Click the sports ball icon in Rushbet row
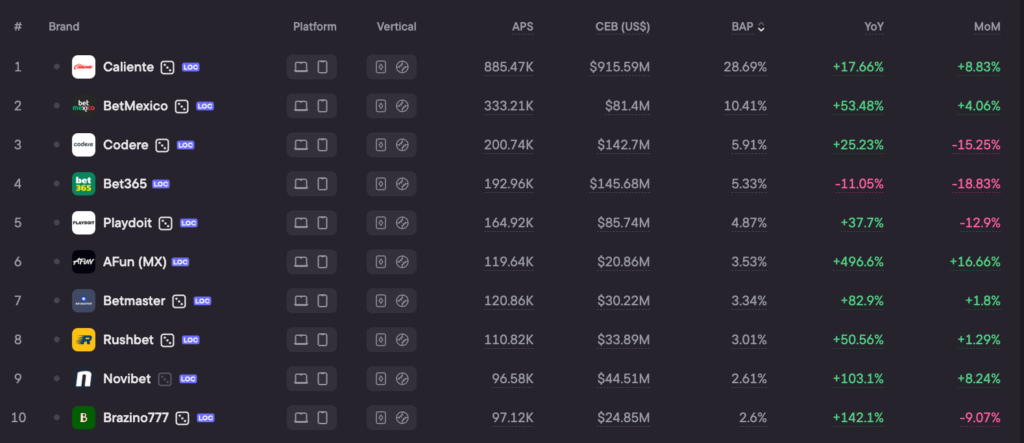 click(x=402, y=340)
